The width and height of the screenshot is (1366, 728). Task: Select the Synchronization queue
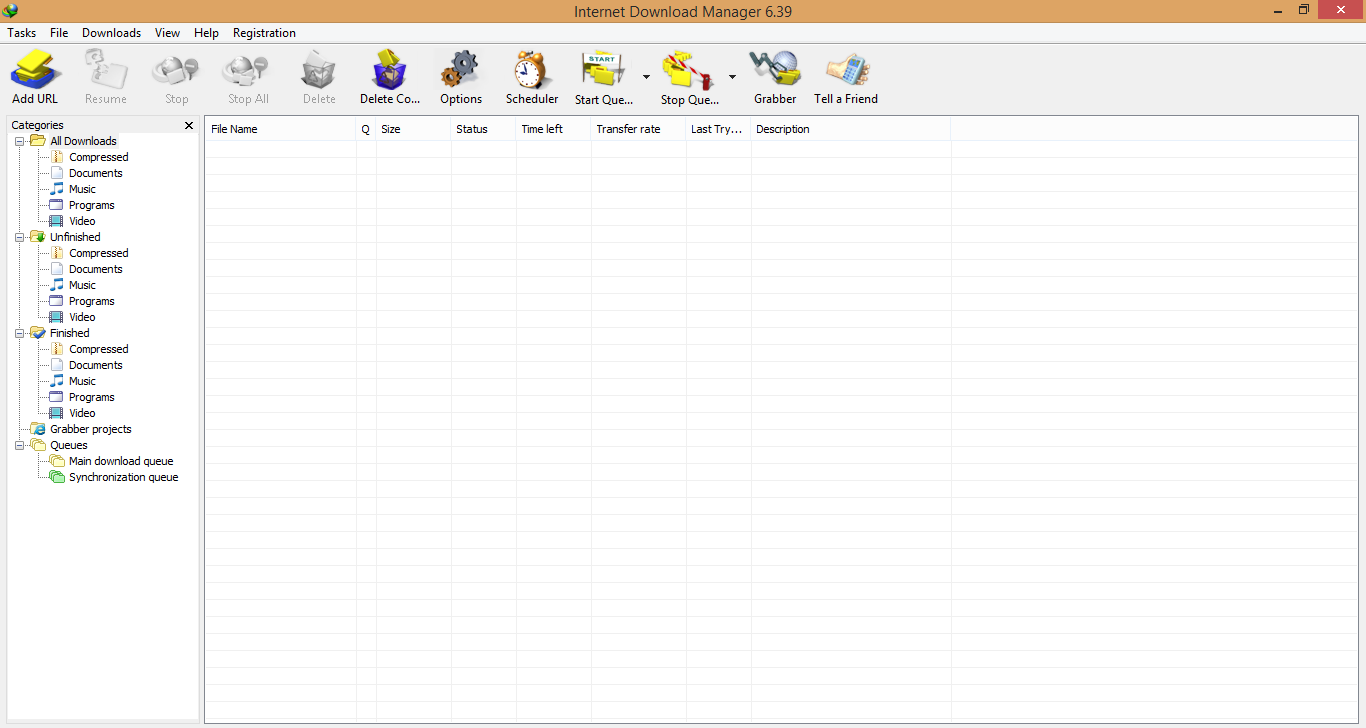click(x=123, y=477)
